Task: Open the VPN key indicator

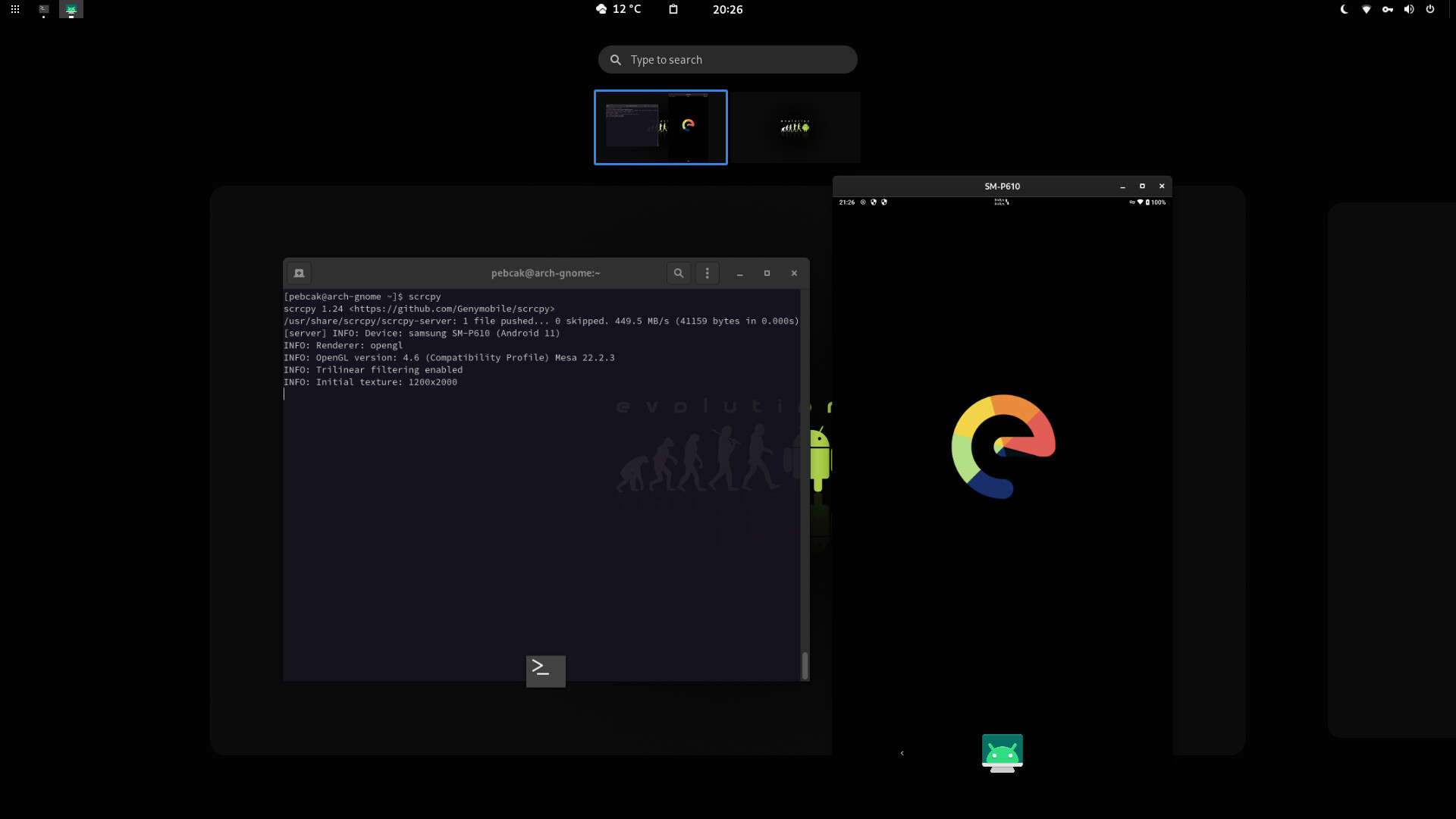Action: click(1387, 9)
